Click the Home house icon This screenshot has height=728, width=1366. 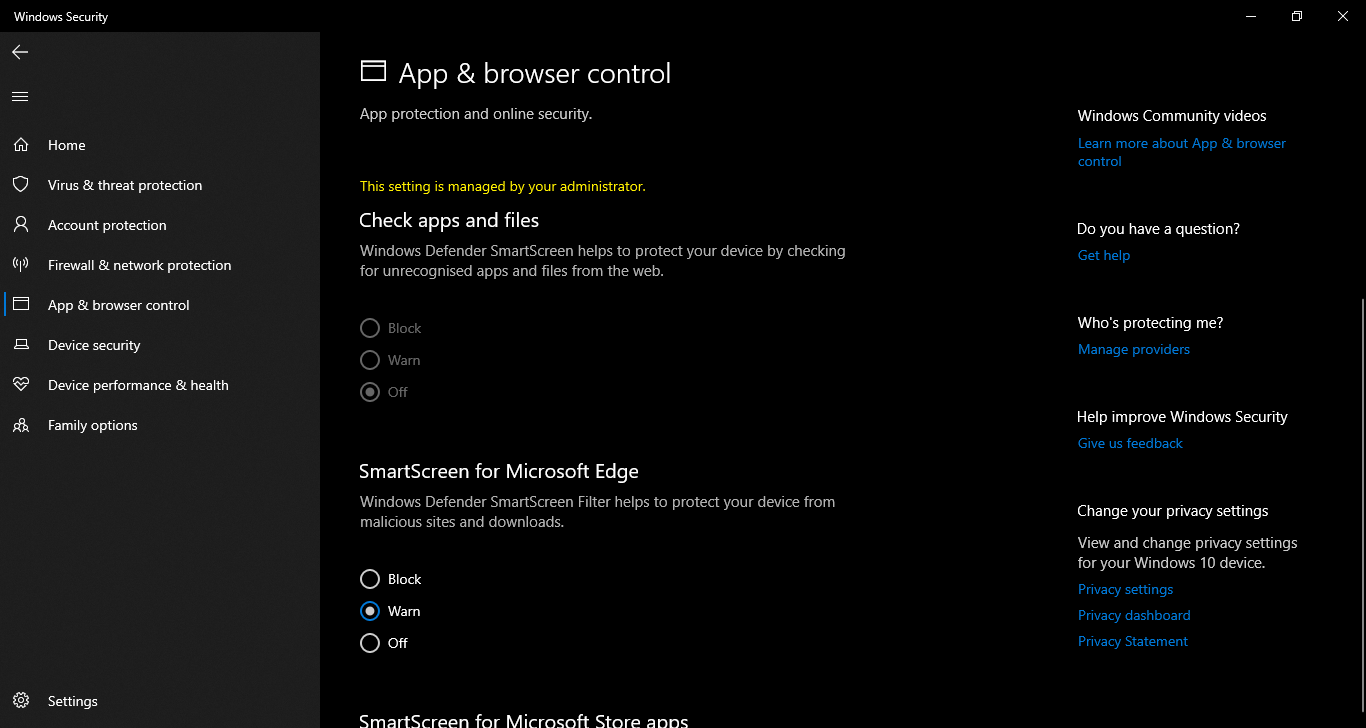[21, 145]
